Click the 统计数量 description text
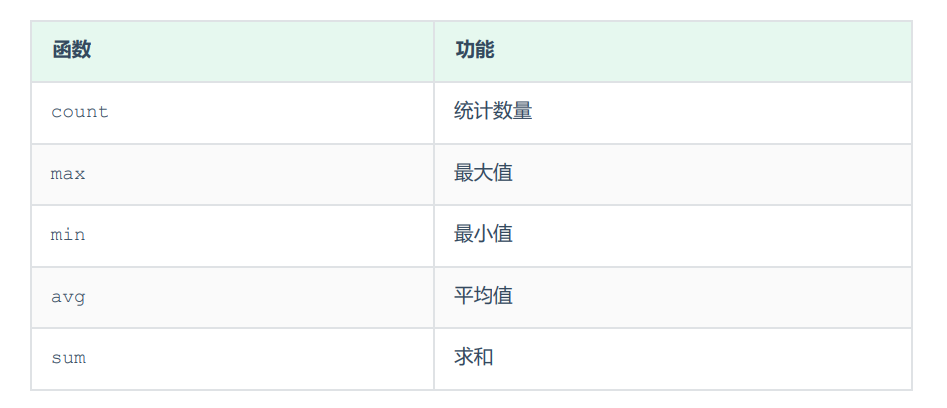 (493, 112)
